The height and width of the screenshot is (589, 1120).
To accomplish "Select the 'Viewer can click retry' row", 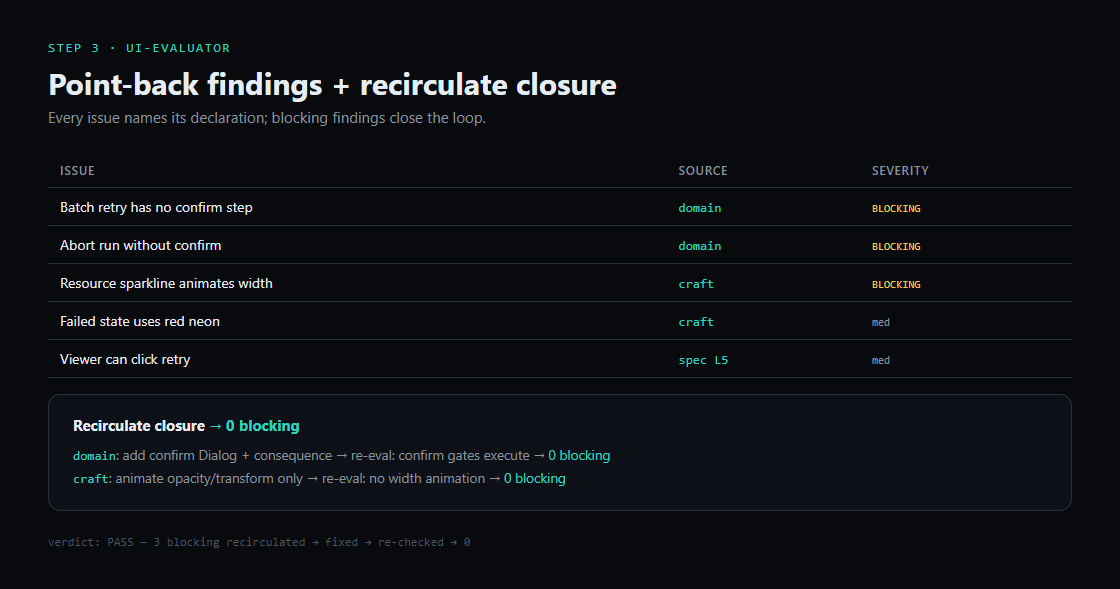I will pos(559,359).
